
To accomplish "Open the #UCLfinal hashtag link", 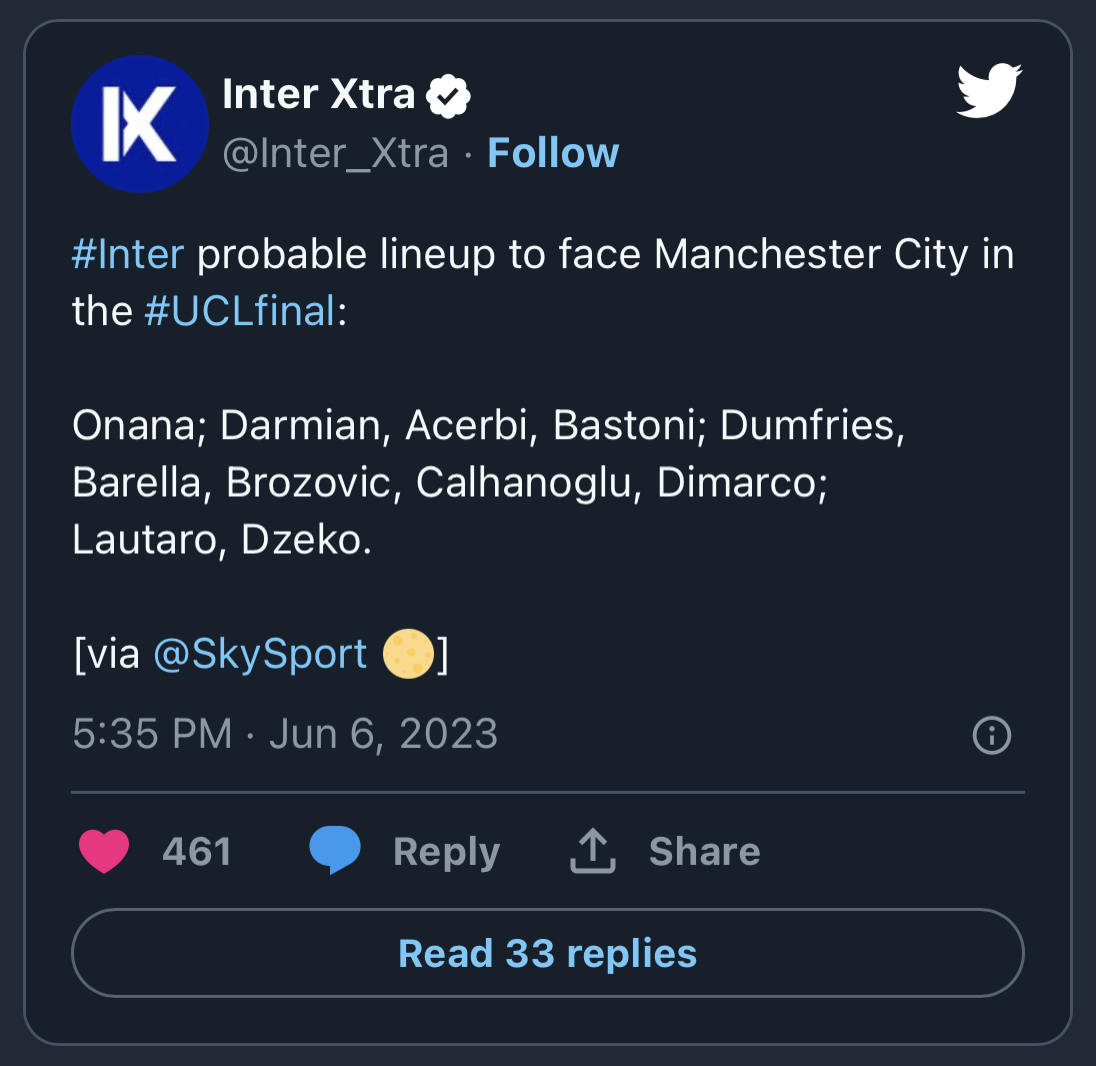I will point(240,311).
